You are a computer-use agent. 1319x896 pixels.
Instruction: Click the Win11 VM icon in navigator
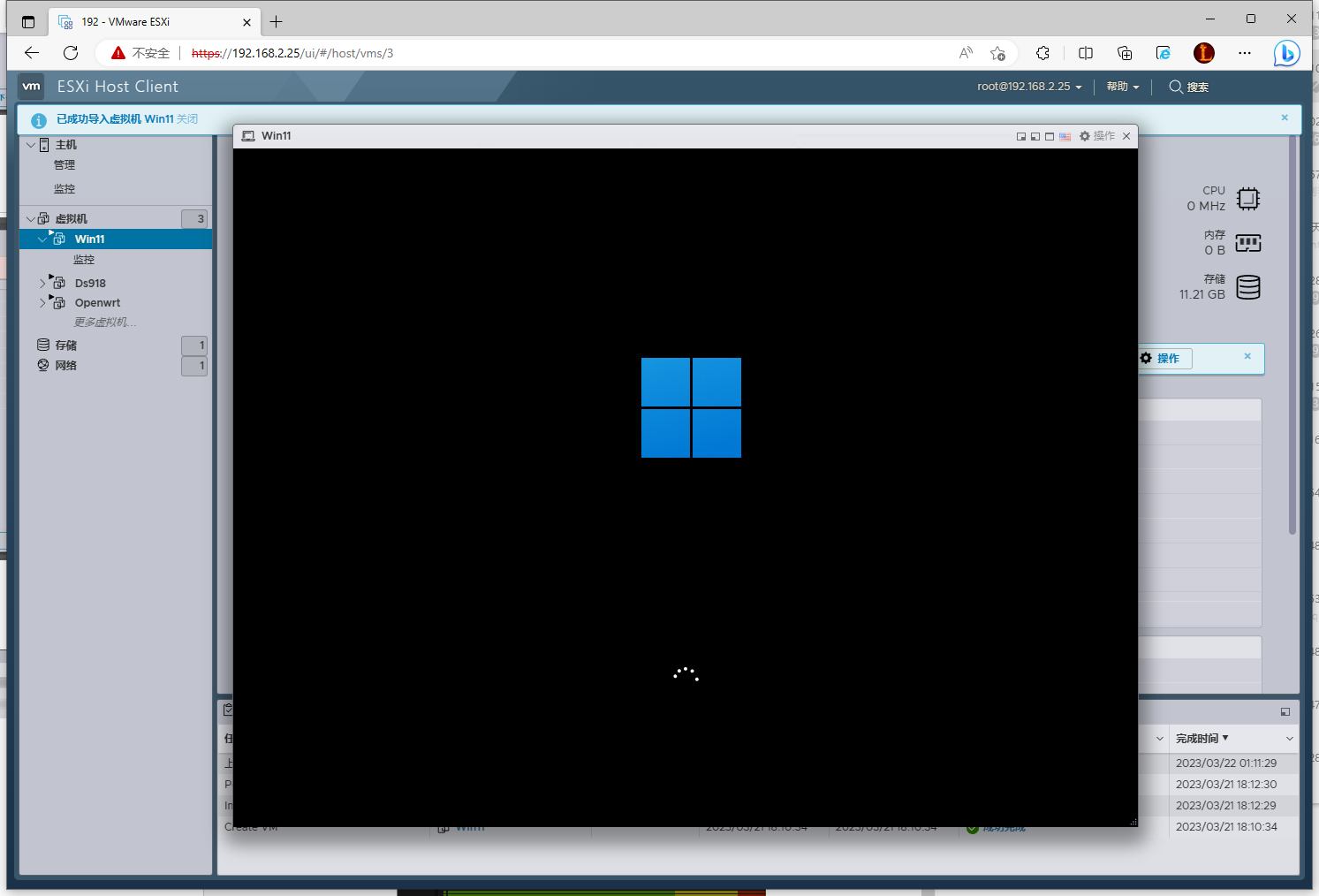pyautogui.click(x=58, y=239)
